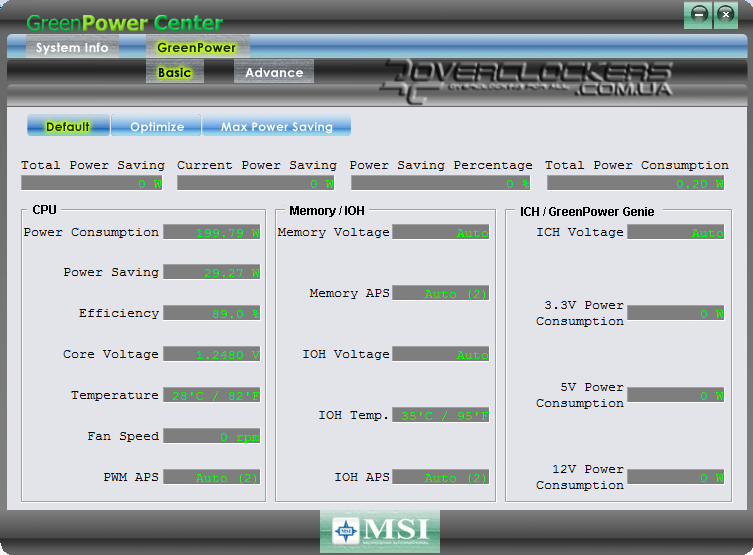The width and height of the screenshot is (753, 555).
Task: Apply the Default power profile
Action: pos(68,126)
